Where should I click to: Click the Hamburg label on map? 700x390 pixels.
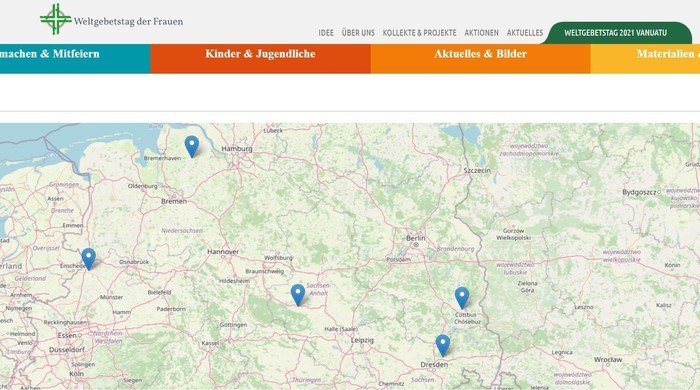(x=237, y=148)
